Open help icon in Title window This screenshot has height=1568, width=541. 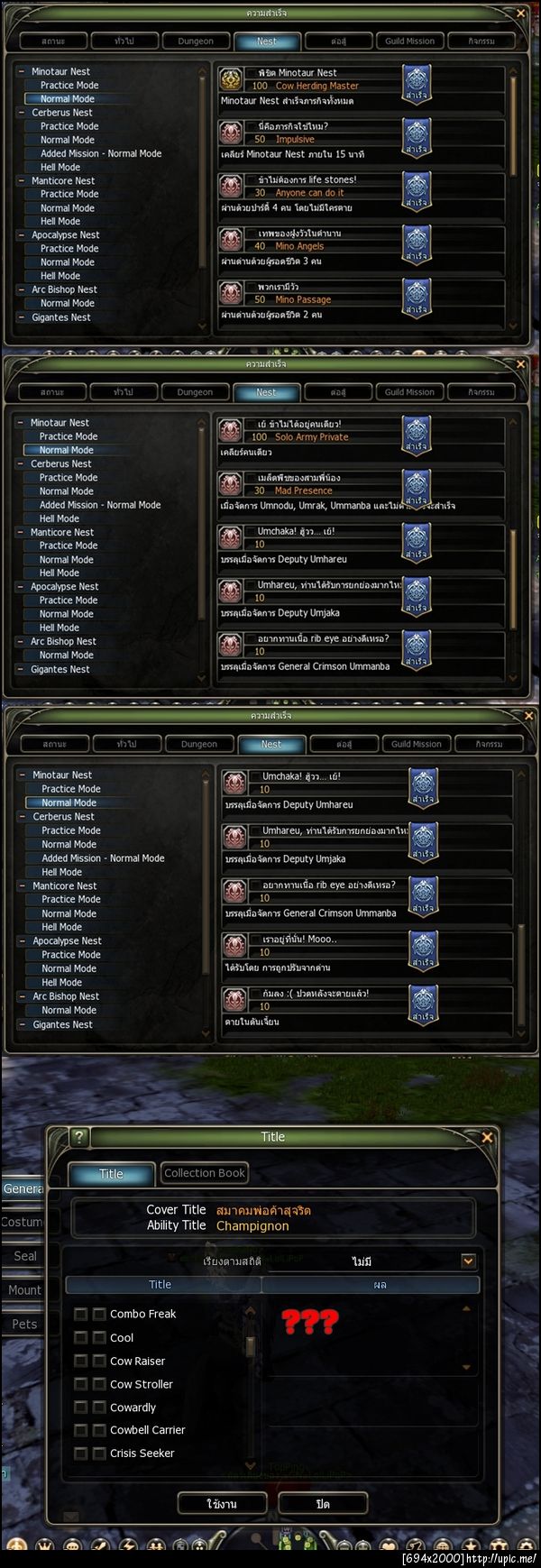79,1137
